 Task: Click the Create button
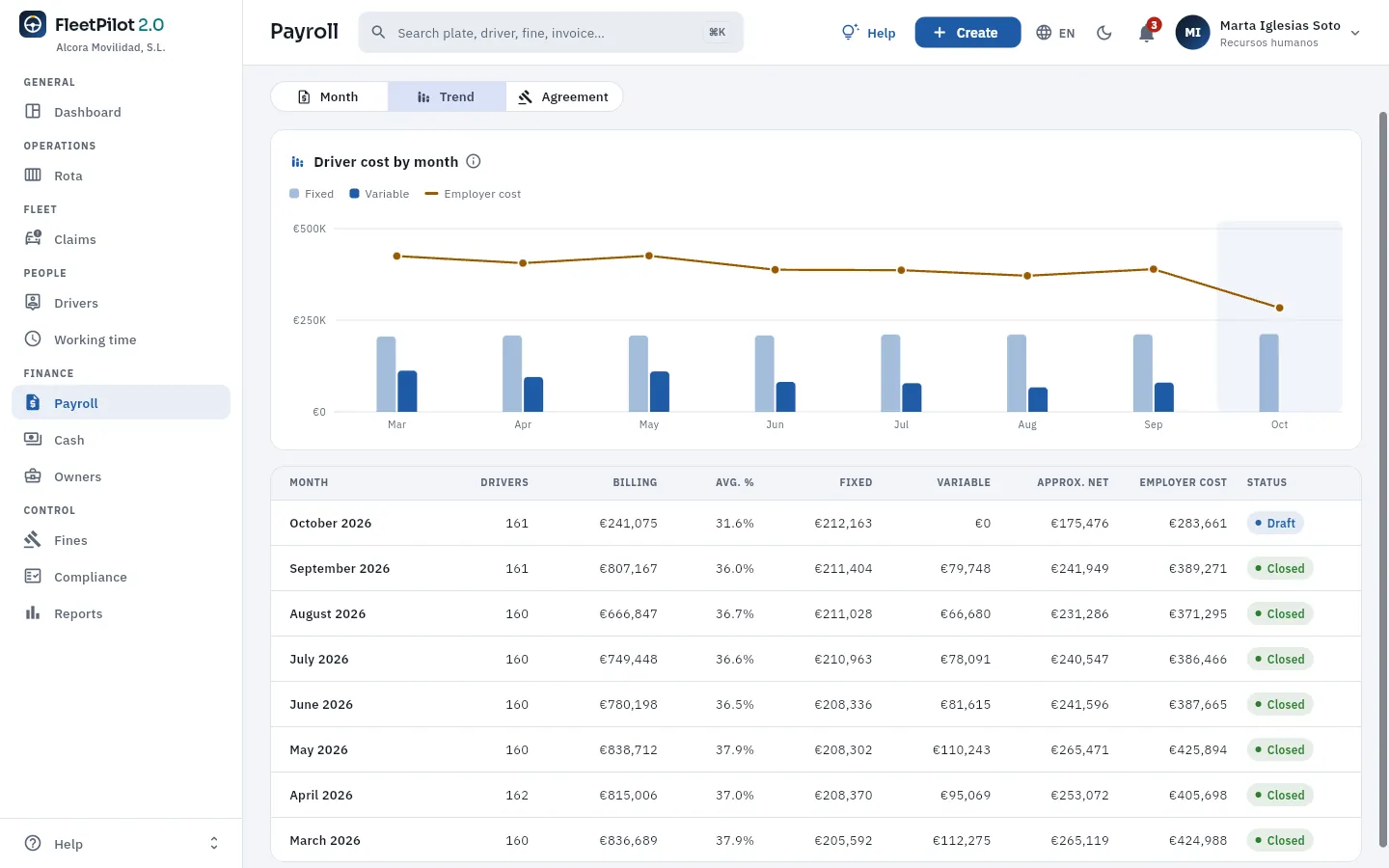coord(967,33)
